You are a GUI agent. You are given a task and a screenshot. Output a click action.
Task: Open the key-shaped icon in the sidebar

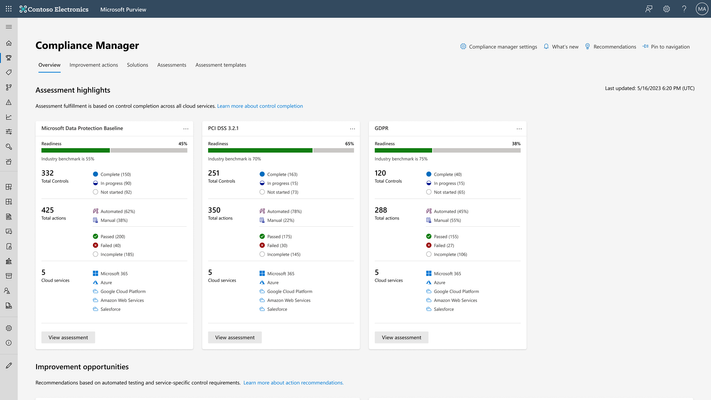coord(9,146)
